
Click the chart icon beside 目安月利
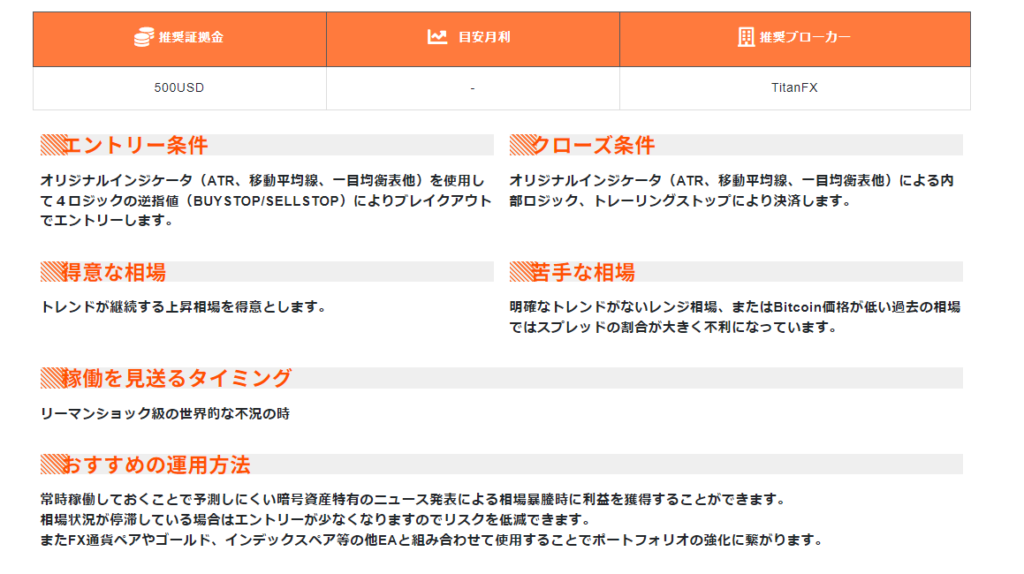tap(437, 37)
